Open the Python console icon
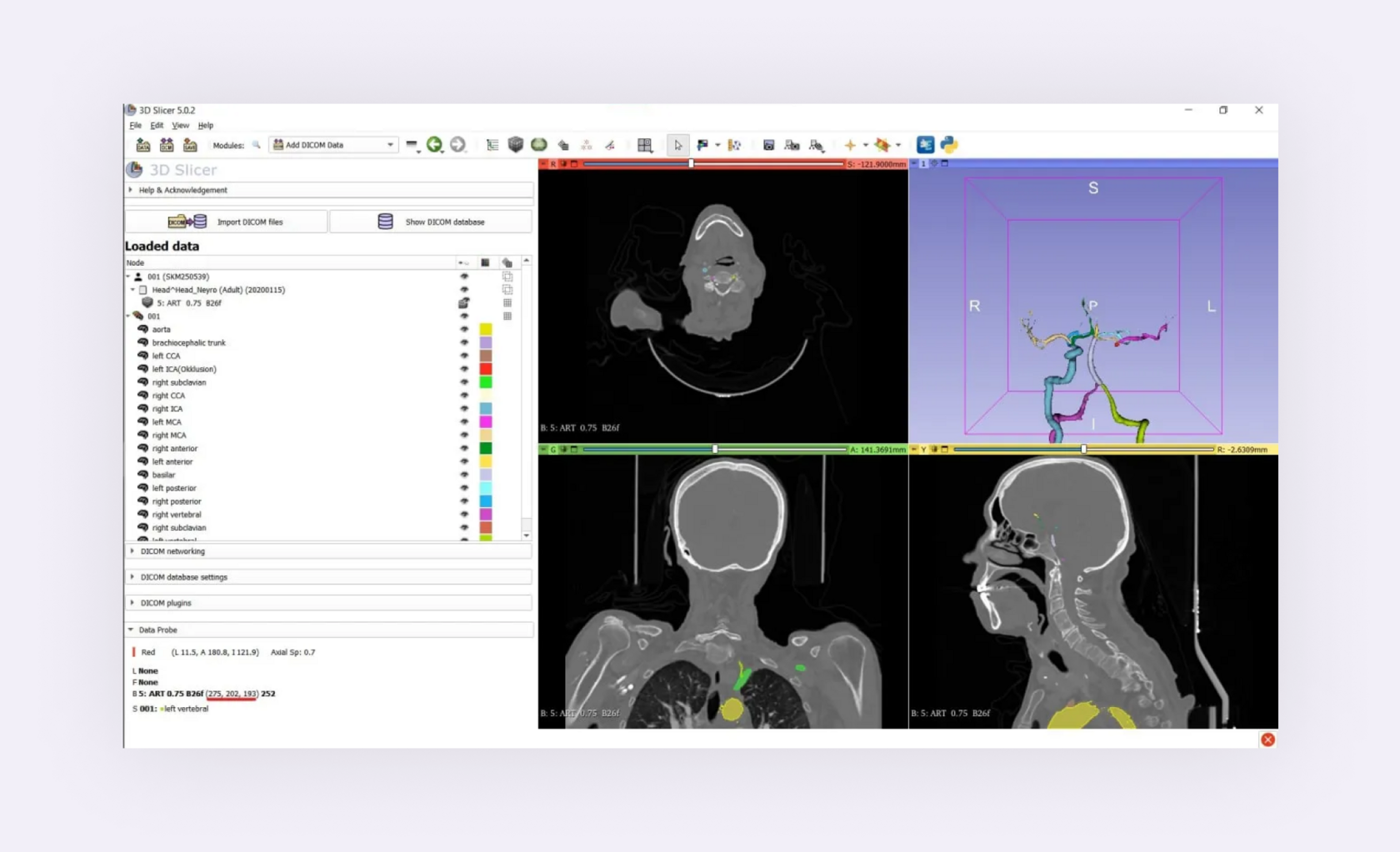Image resolution: width=1400 pixels, height=852 pixels. point(948,145)
